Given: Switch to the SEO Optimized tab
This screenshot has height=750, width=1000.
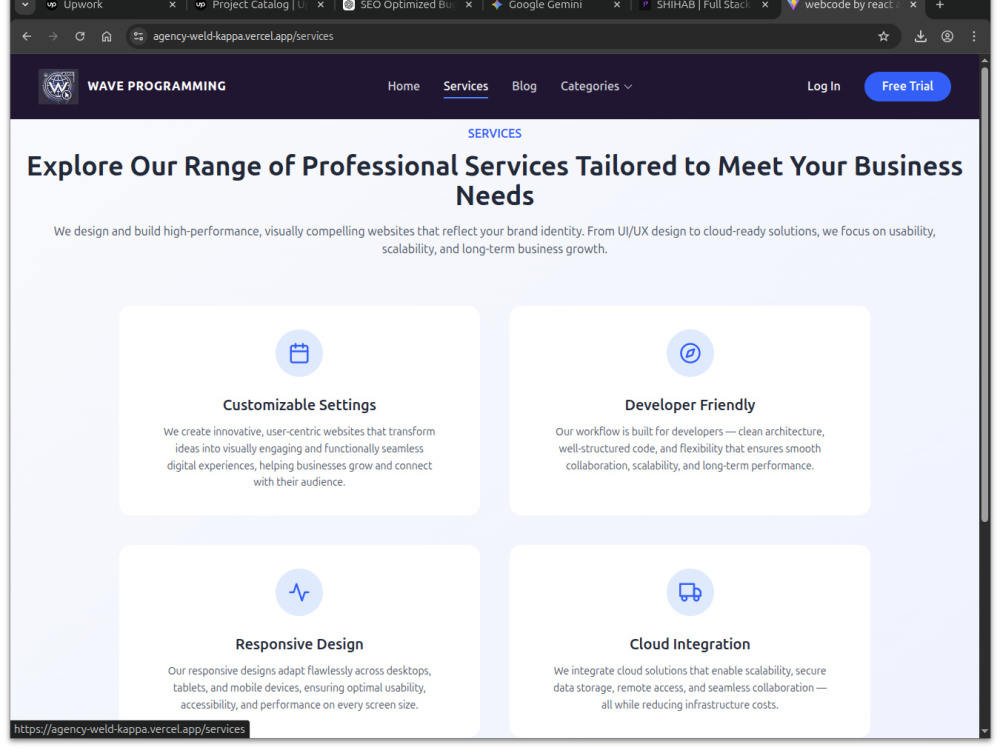Looking at the screenshot, I should click(x=406, y=5).
